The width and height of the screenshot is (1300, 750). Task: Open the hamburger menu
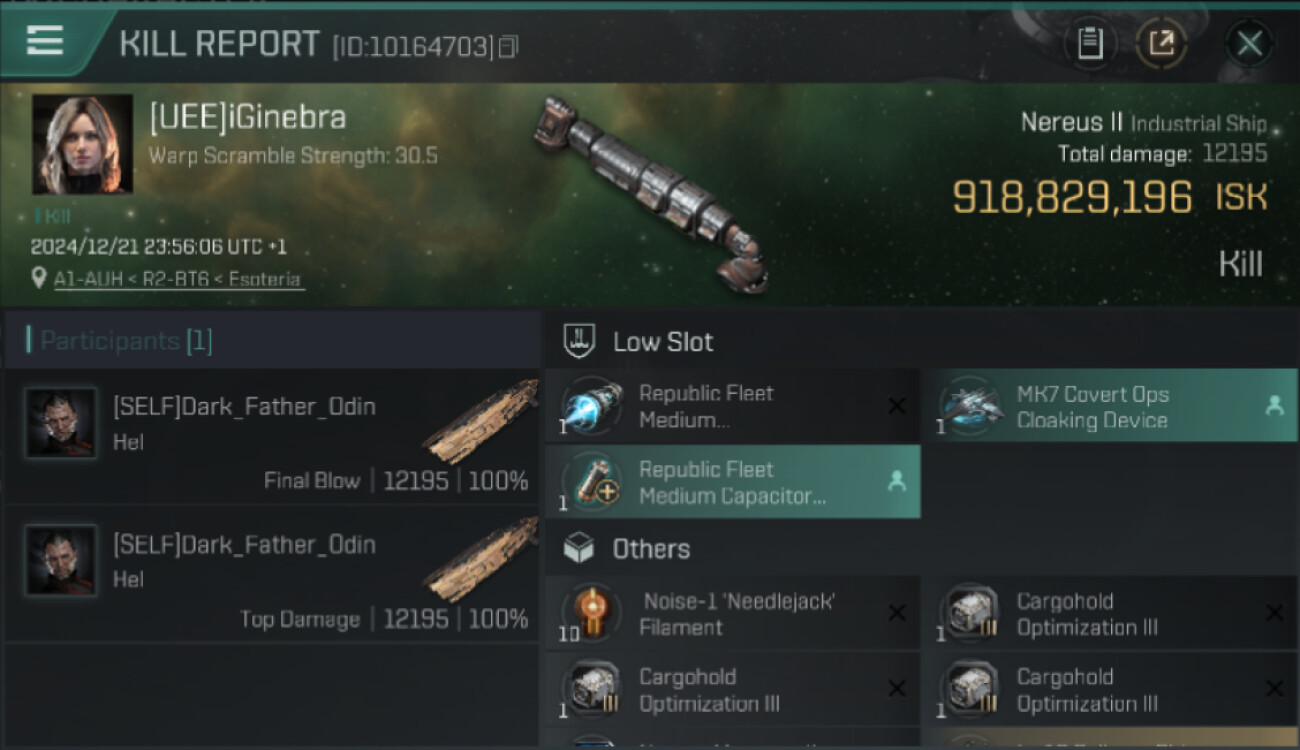tap(45, 41)
